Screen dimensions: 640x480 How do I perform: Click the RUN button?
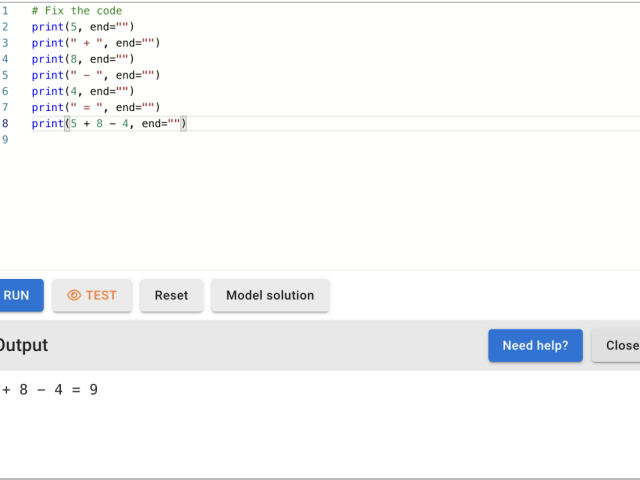pyautogui.click(x=20, y=295)
